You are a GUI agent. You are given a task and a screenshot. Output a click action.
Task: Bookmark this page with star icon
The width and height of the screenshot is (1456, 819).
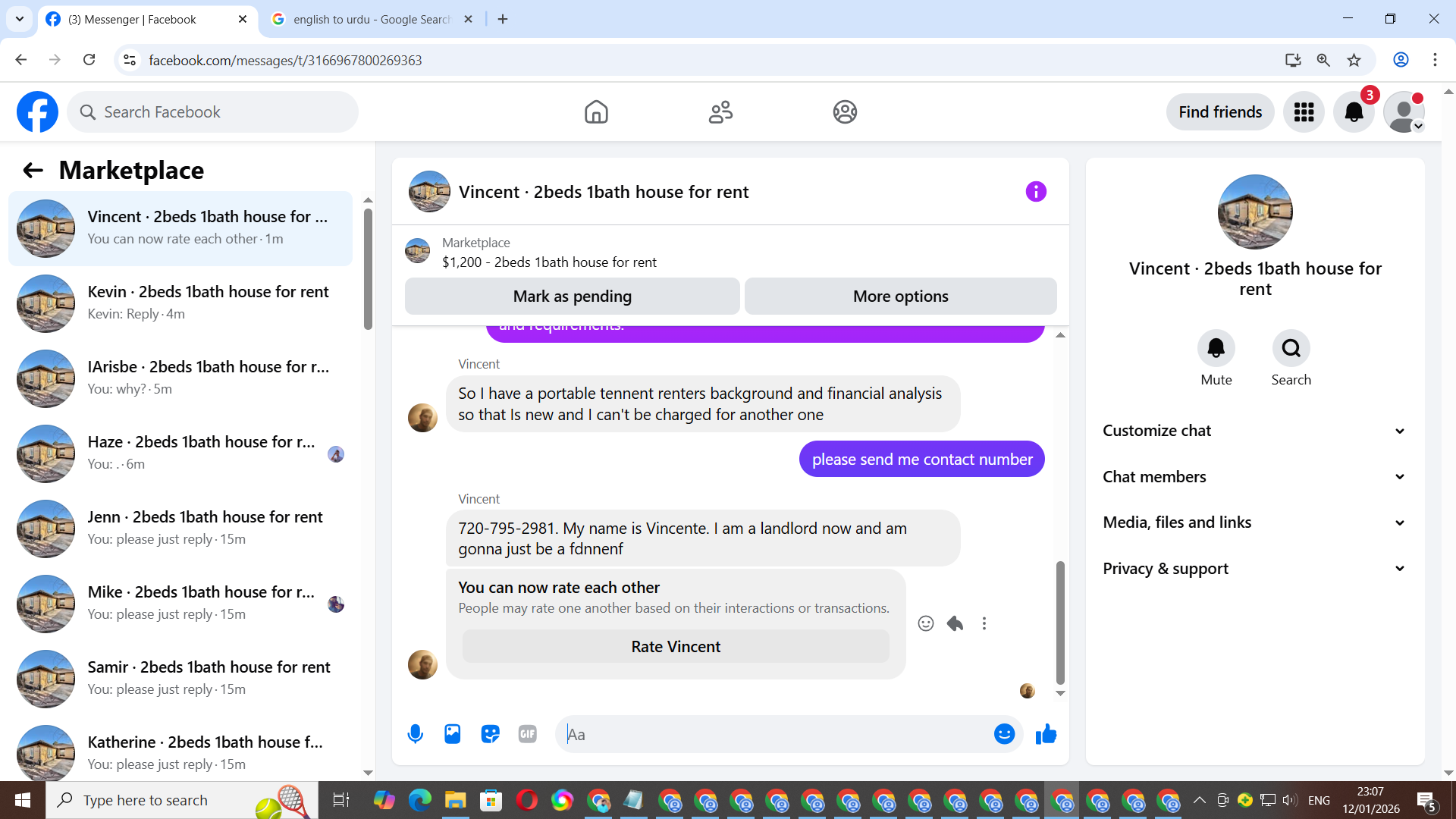(x=1354, y=60)
